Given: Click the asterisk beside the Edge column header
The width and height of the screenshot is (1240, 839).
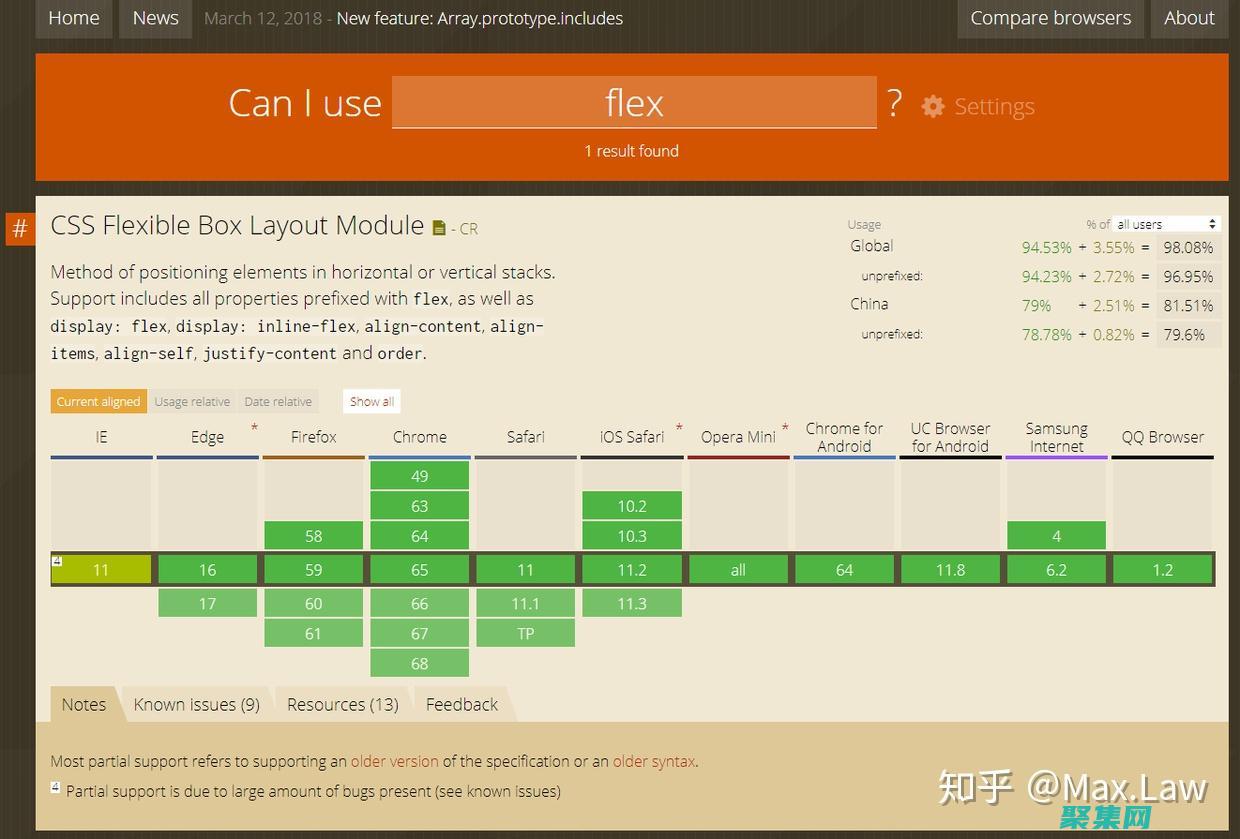Looking at the screenshot, I should [x=254, y=428].
